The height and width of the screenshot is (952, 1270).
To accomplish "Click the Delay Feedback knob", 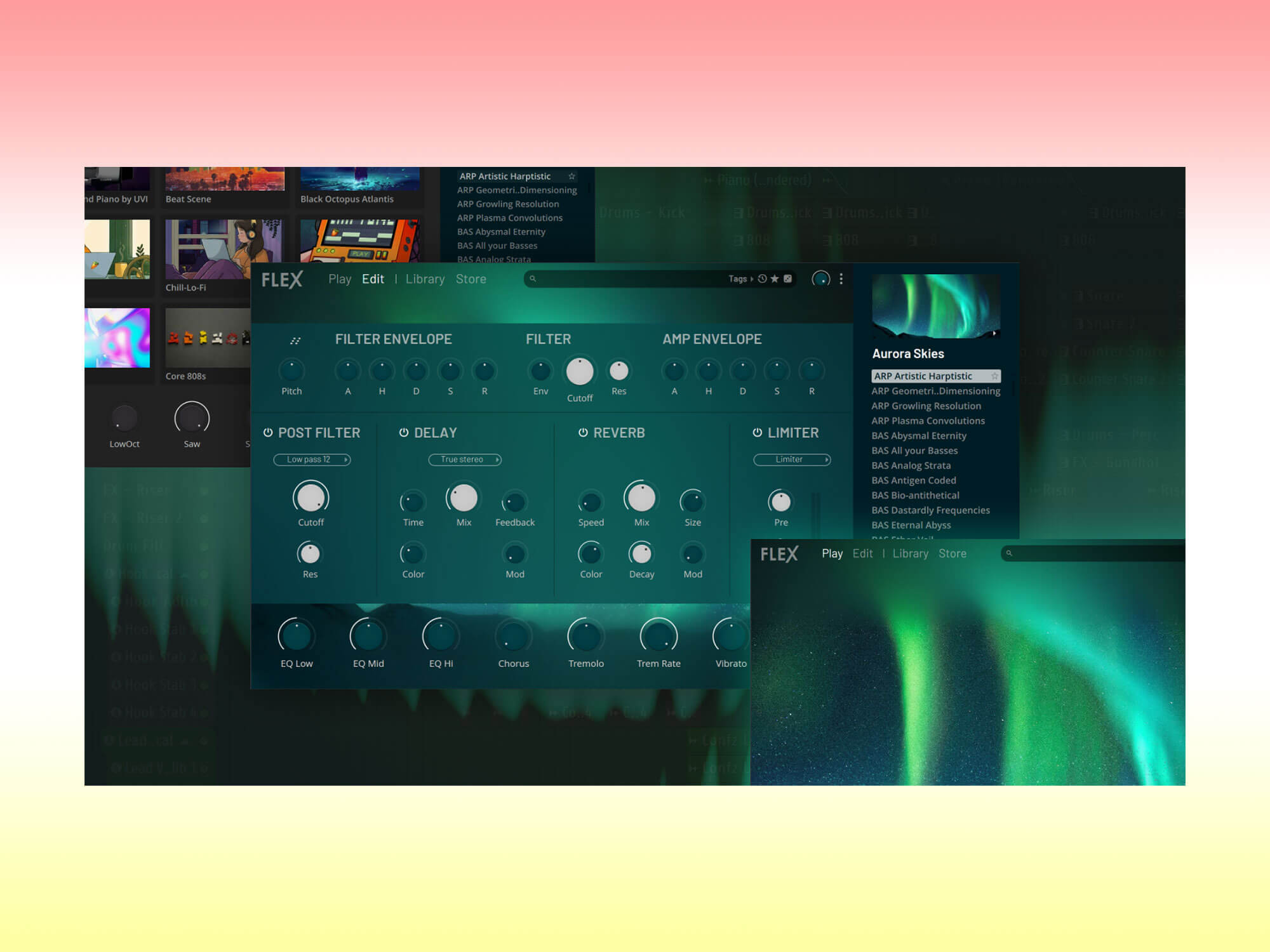I will [x=514, y=502].
